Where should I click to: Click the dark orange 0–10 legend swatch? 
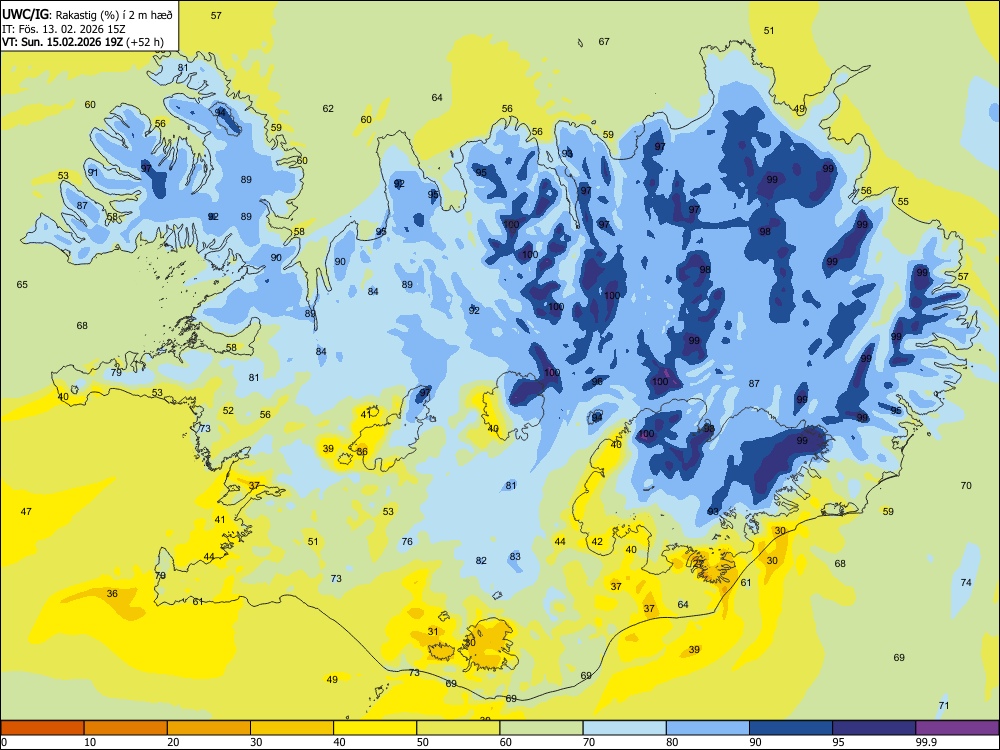(43, 728)
